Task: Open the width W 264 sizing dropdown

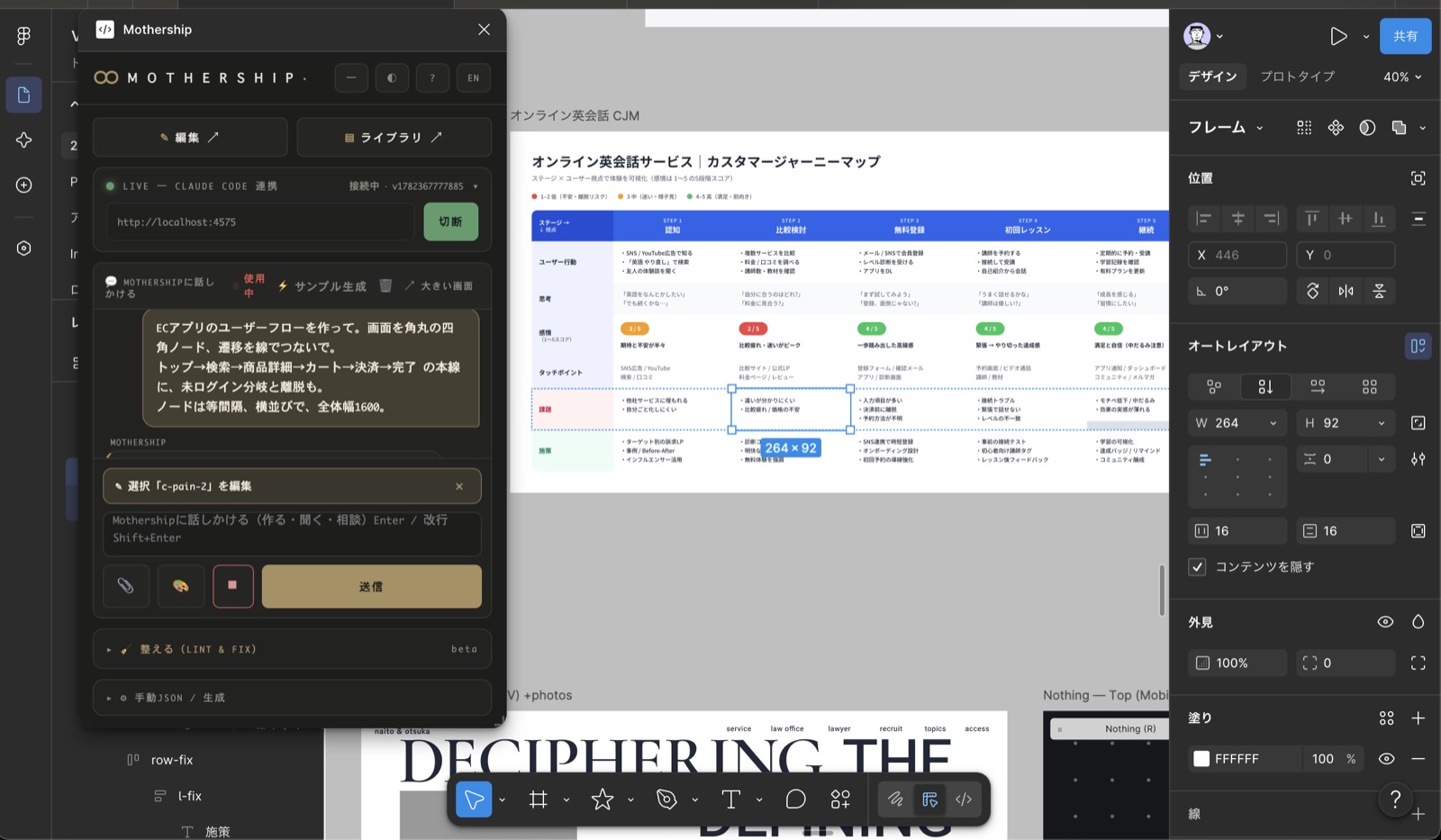Action: click(1273, 423)
